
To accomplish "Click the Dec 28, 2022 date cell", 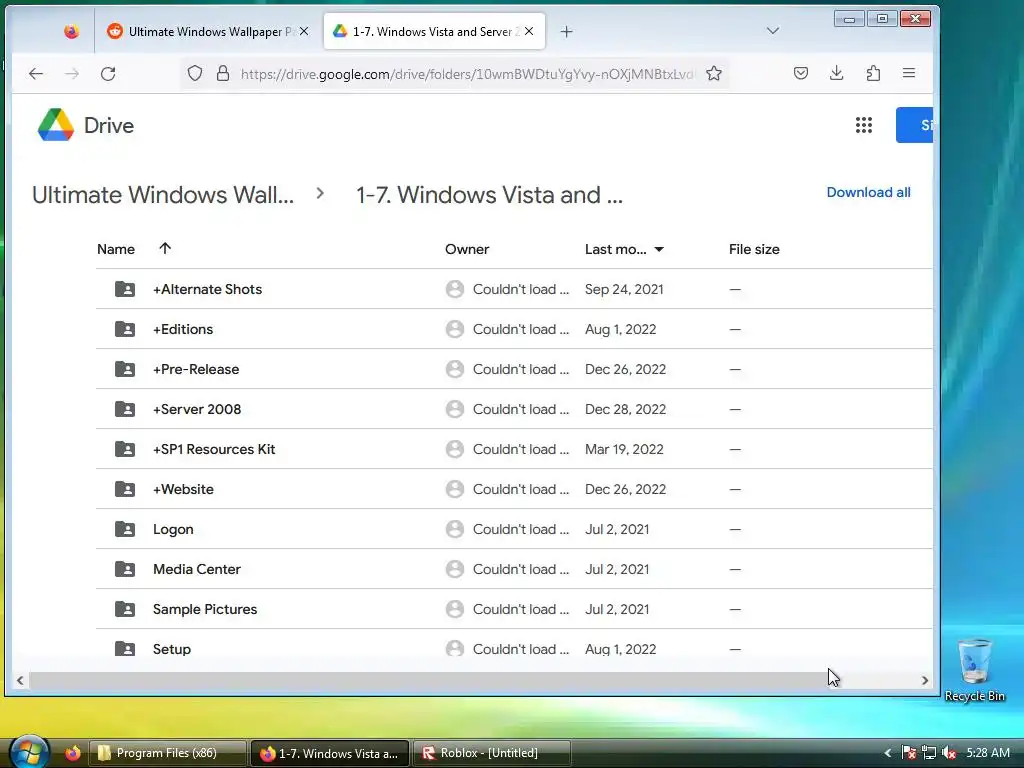I will (x=625, y=409).
